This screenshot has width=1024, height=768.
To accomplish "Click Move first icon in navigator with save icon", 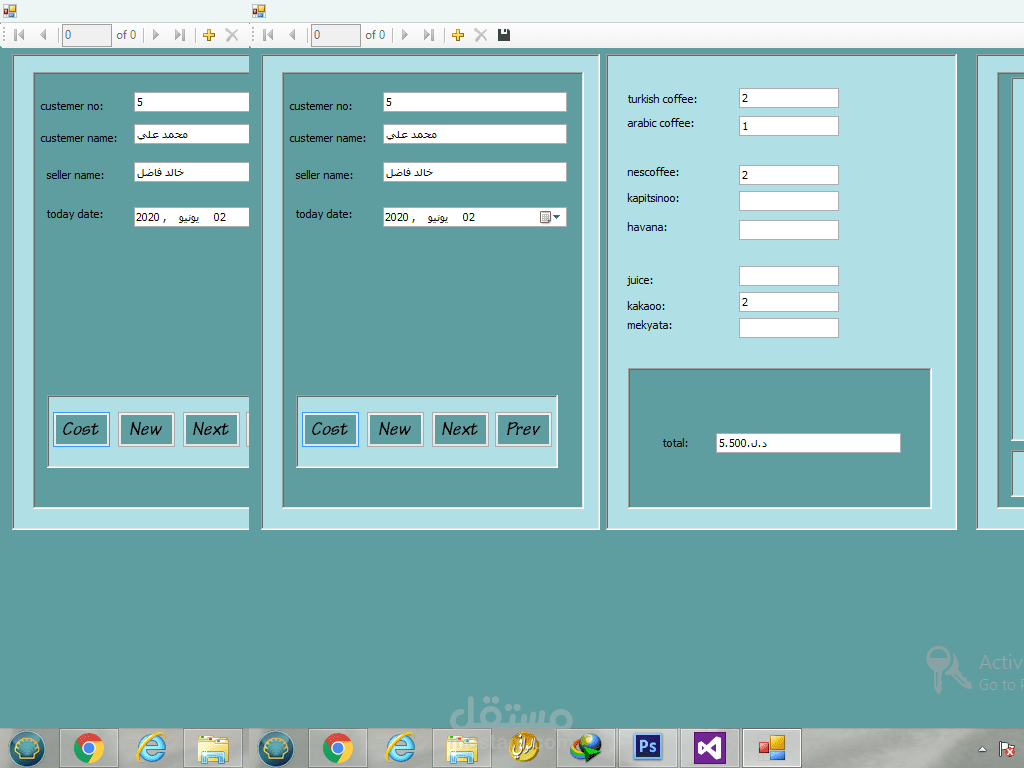I will [268, 35].
